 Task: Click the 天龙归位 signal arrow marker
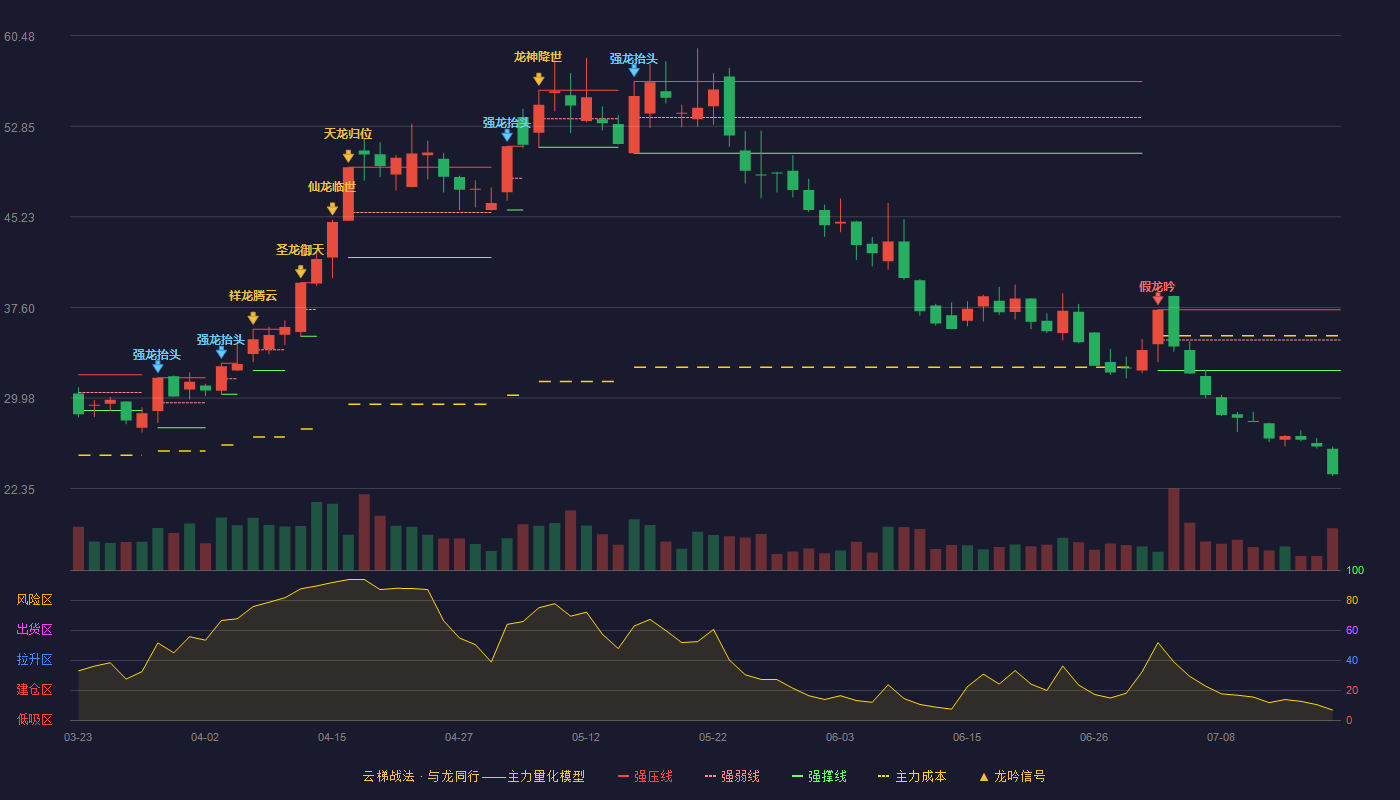tap(348, 156)
